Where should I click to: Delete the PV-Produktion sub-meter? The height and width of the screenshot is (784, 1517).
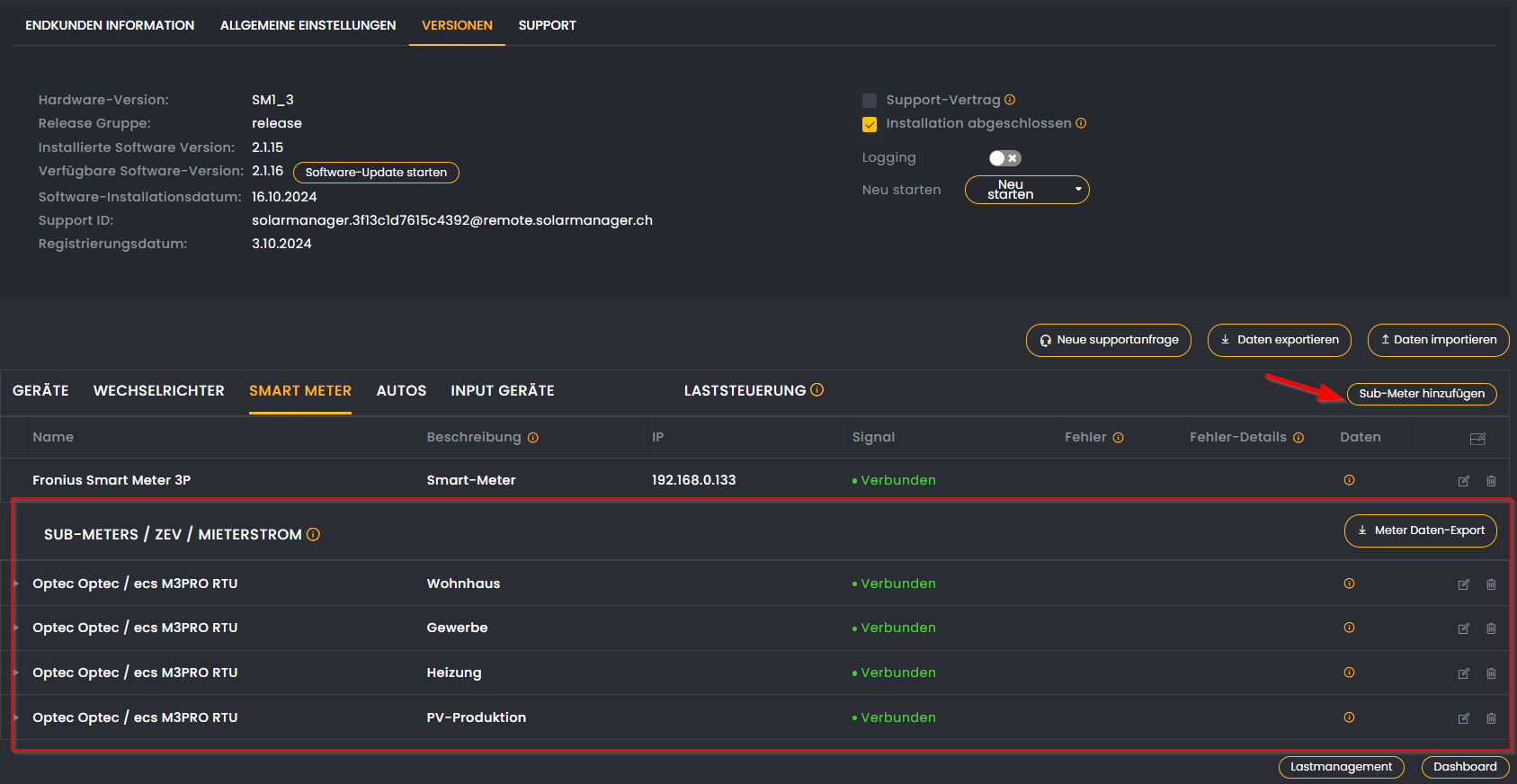pos(1491,718)
